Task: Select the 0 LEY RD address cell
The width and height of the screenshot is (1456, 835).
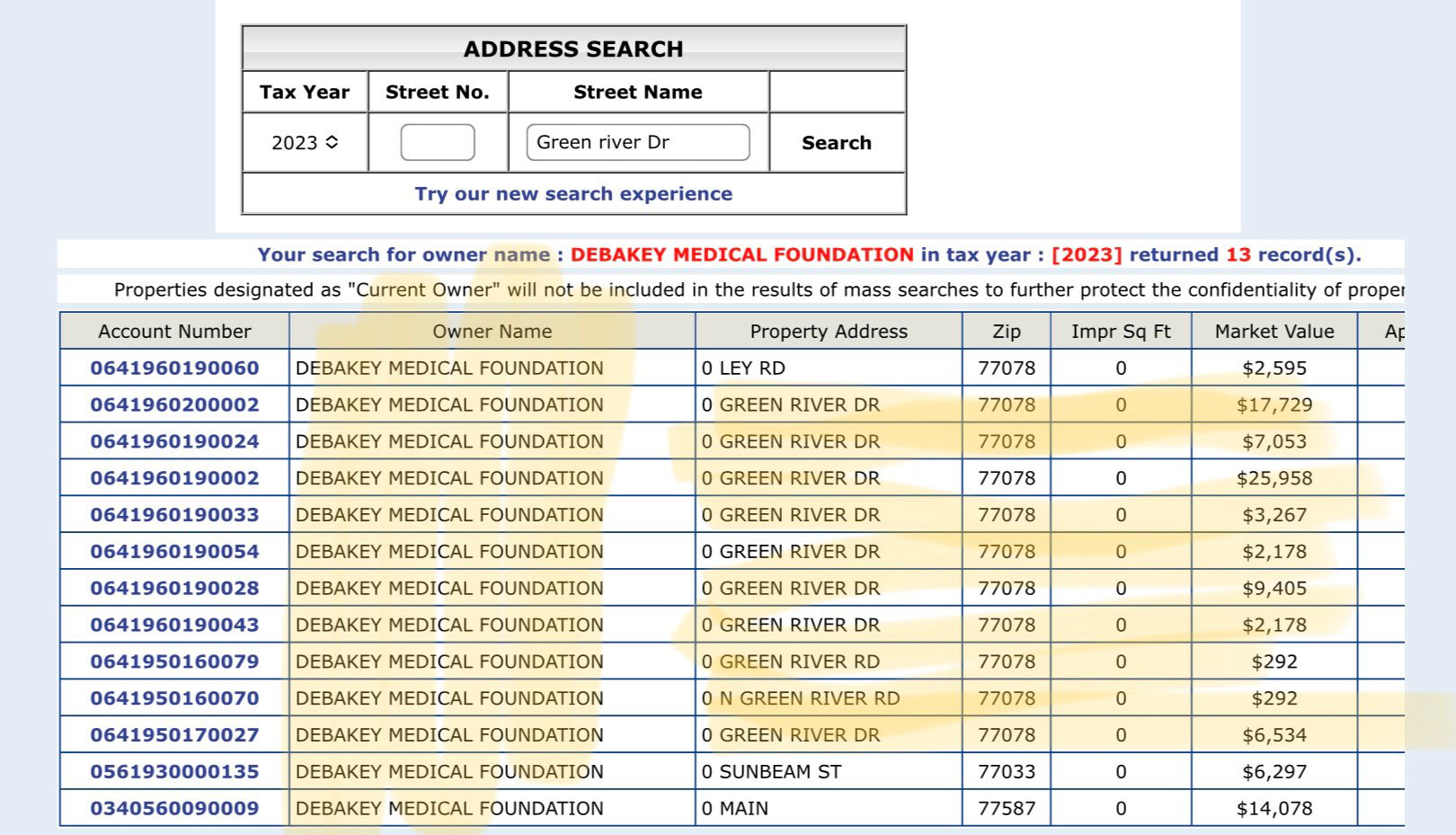Action: pos(829,368)
